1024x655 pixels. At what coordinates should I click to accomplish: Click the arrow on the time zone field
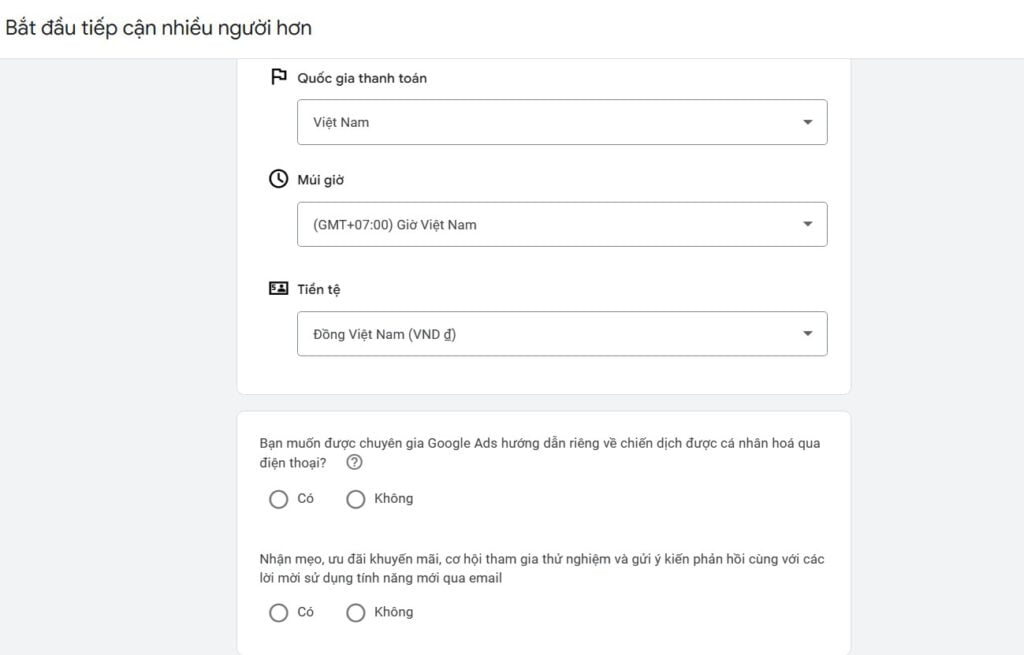pos(808,224)
